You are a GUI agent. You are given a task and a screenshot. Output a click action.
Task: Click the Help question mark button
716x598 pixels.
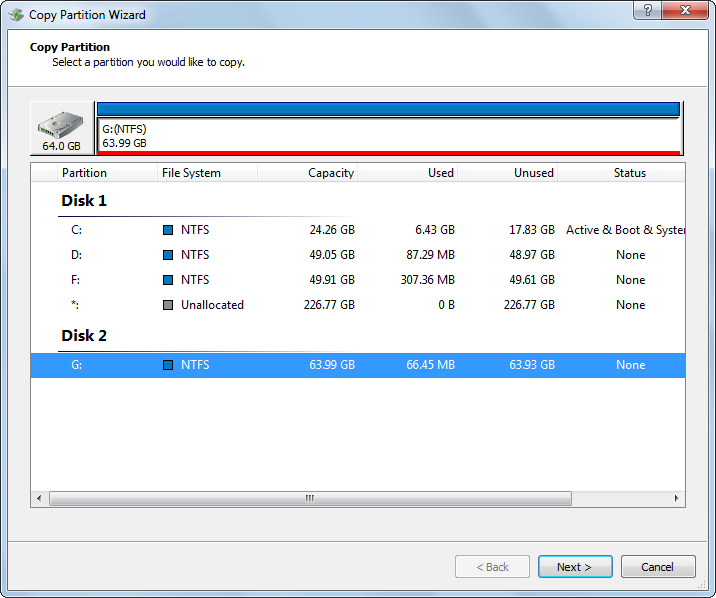coord(647,10)
